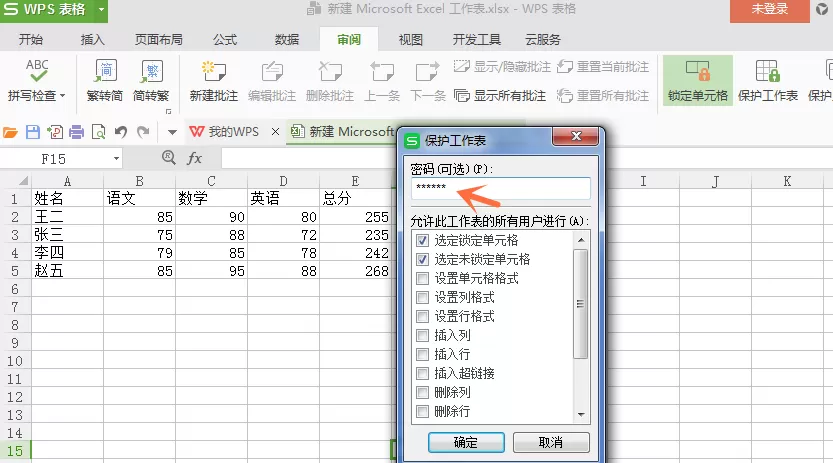Confirm with the 确定 button

tap(466, 442)
